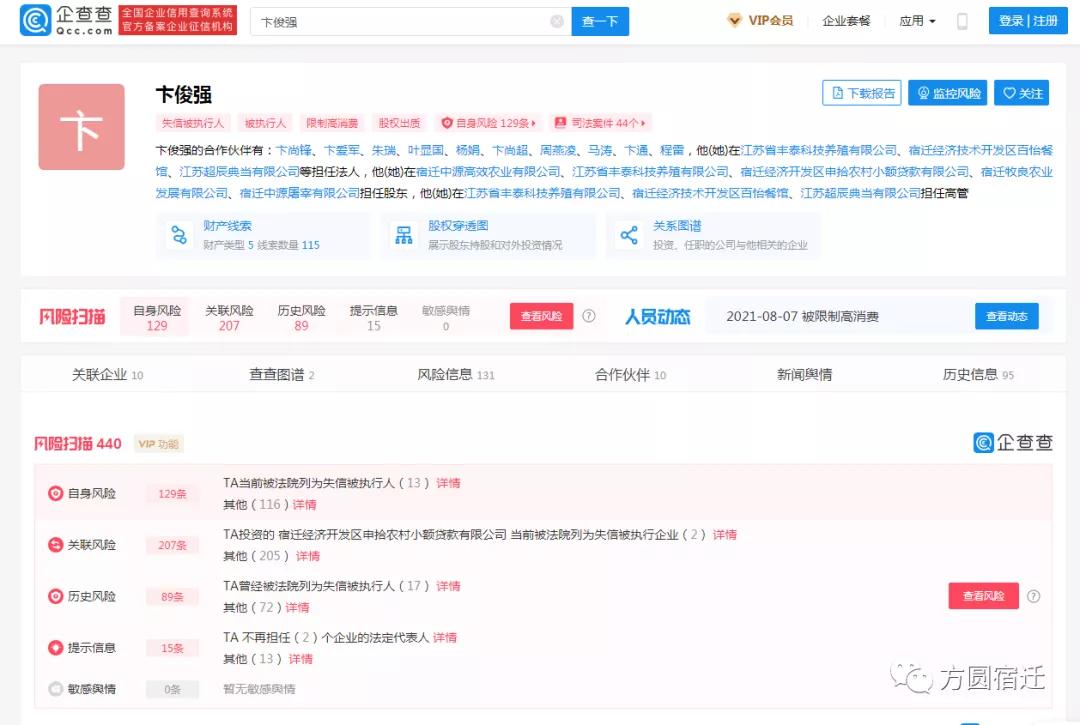Click the VIP会员 diamond icon

pos(734,21)
